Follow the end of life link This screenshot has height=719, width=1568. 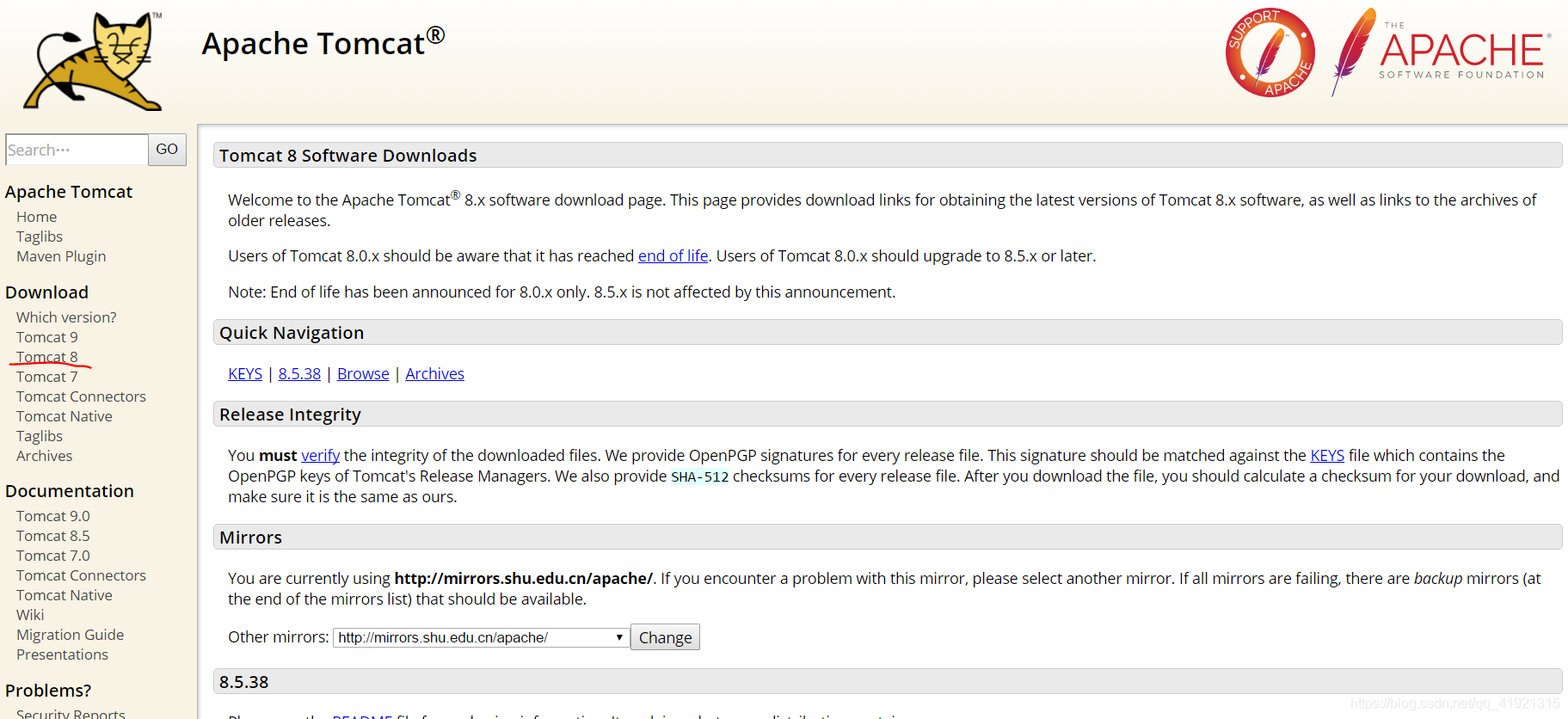coord(673,256)
